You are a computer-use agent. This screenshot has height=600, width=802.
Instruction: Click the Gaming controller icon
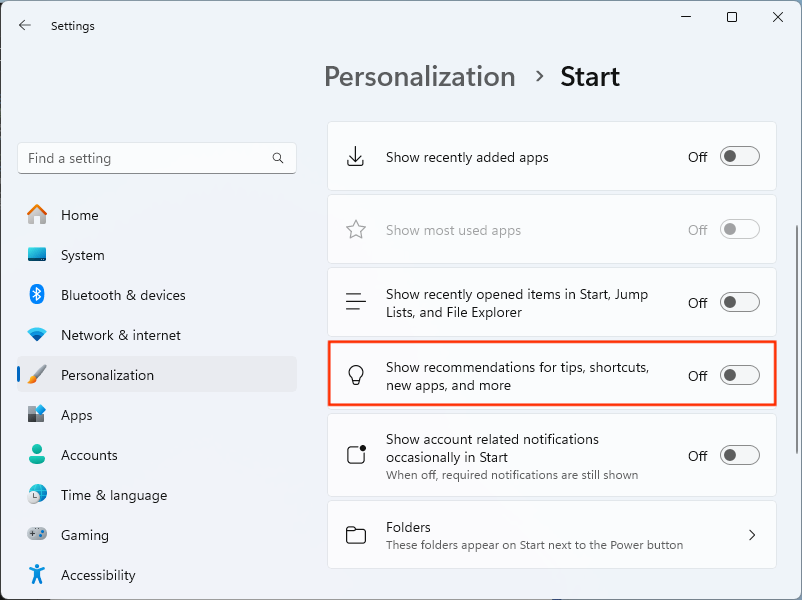click(37, 535)
